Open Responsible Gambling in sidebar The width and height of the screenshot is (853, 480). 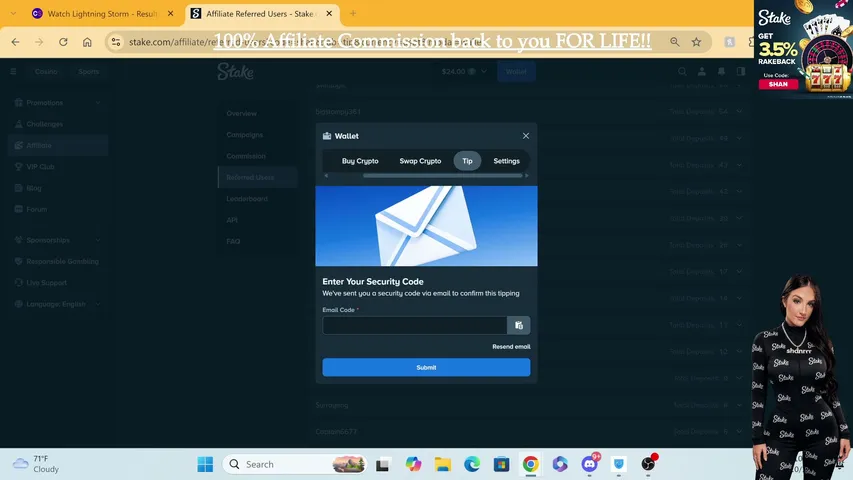[58, 261]
